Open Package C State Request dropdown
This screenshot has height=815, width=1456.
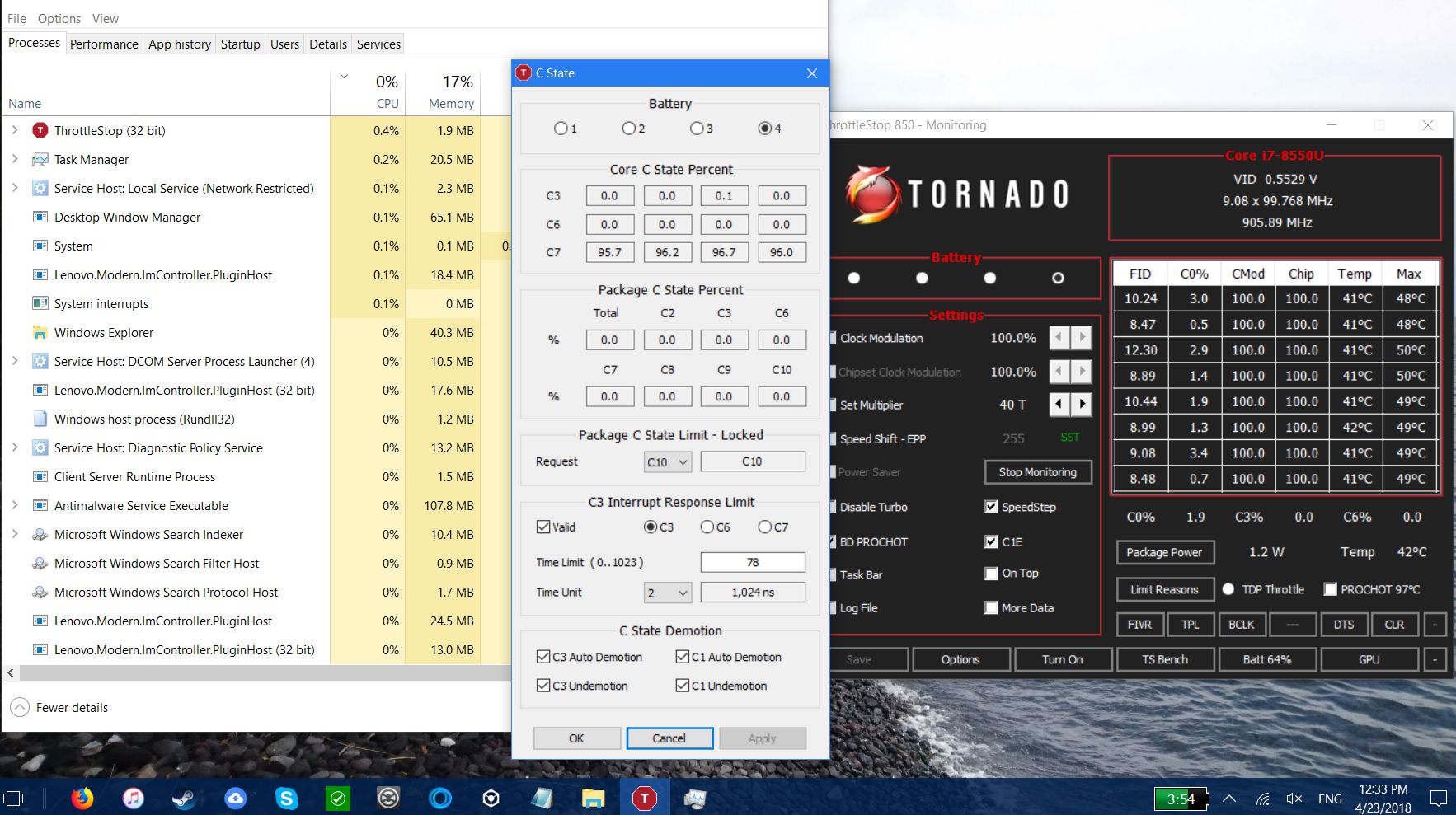coord(667,461)
